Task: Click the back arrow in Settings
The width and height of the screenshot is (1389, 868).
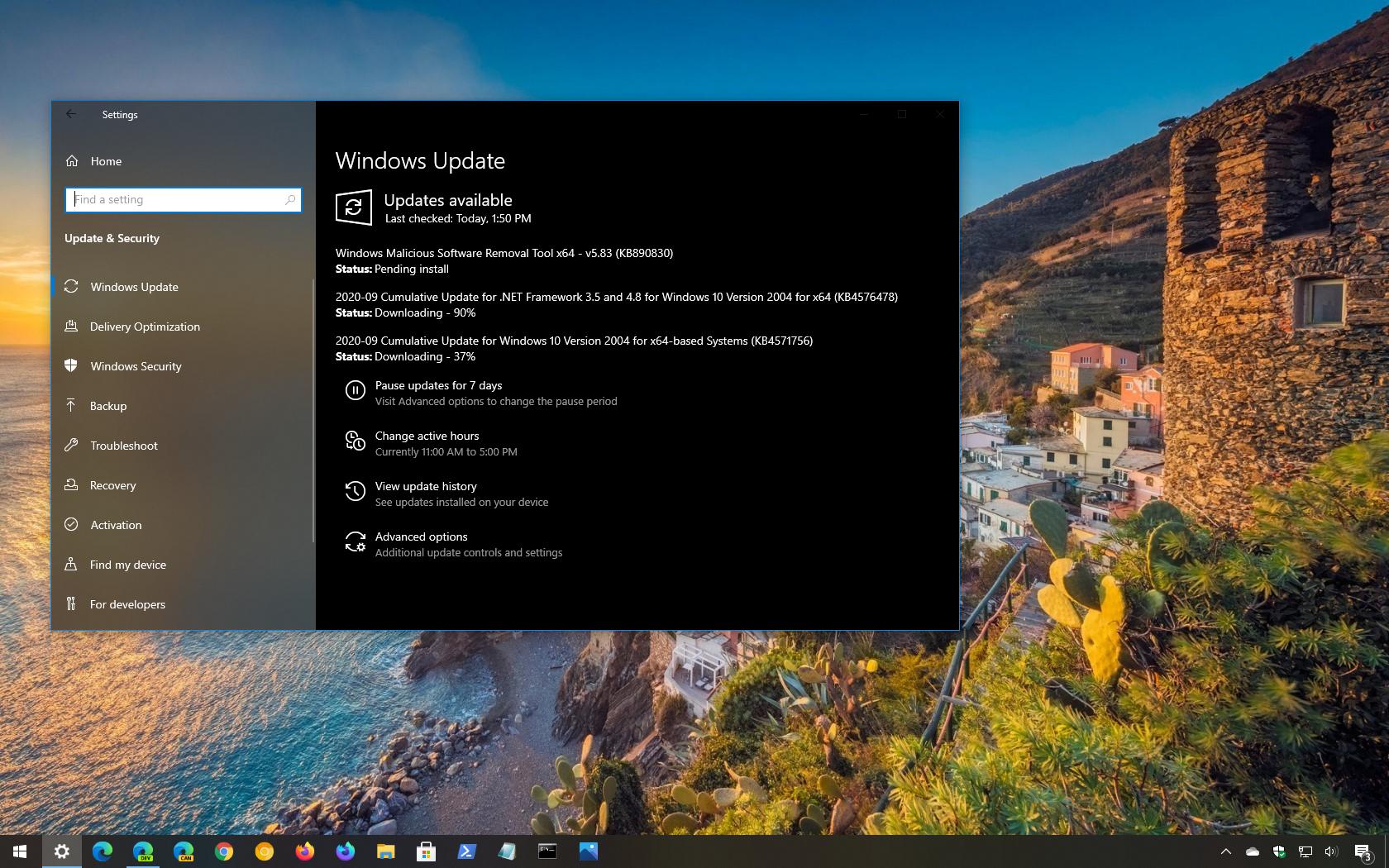Action: (x=70, y=114)
